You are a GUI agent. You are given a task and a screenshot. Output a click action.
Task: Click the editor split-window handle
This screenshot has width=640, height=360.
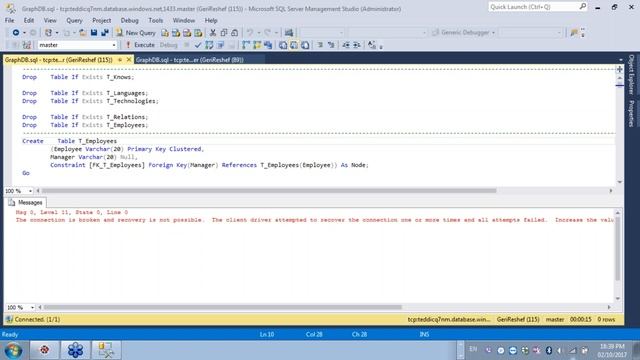pyautogui.click(x=620, y=69)
